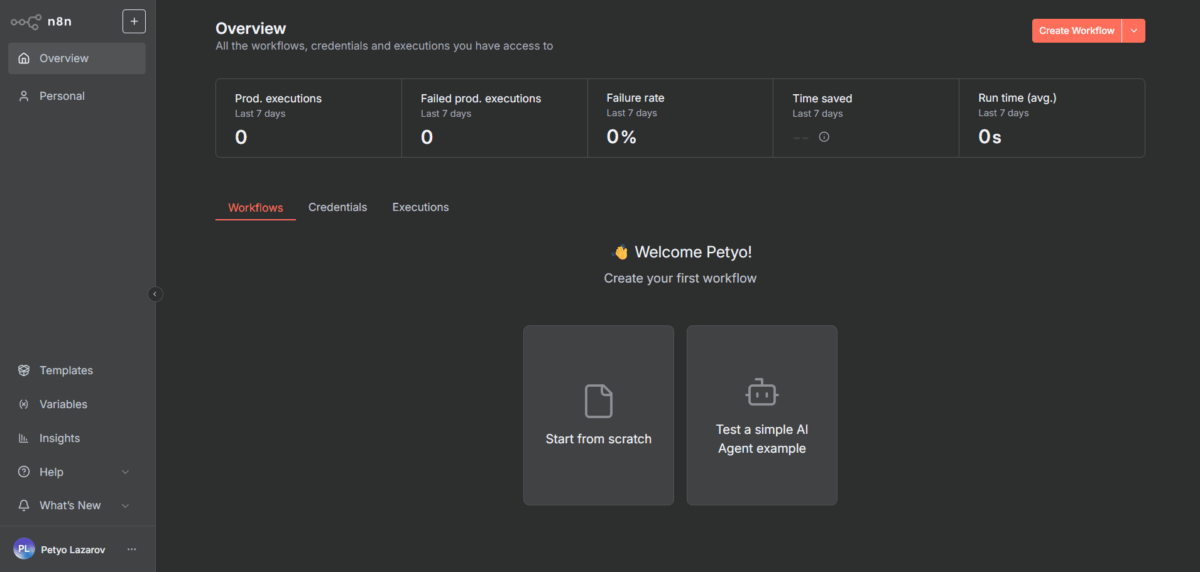
Task: Click the blank document icon in Start from scratch
Action: coord(598,401)
